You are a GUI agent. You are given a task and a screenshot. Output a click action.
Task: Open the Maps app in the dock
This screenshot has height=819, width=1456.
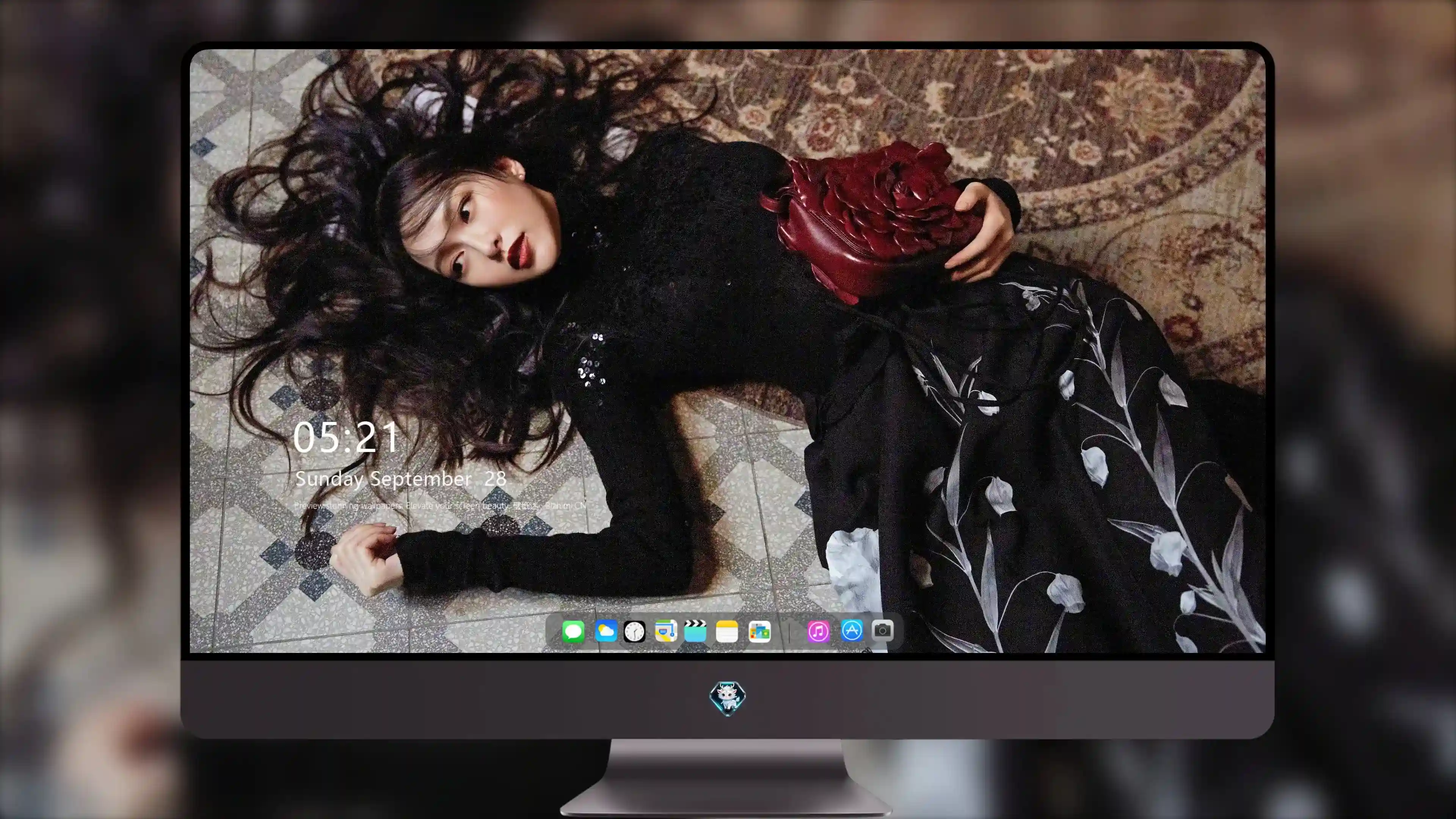pyautogui.click(x=666, y=631)
